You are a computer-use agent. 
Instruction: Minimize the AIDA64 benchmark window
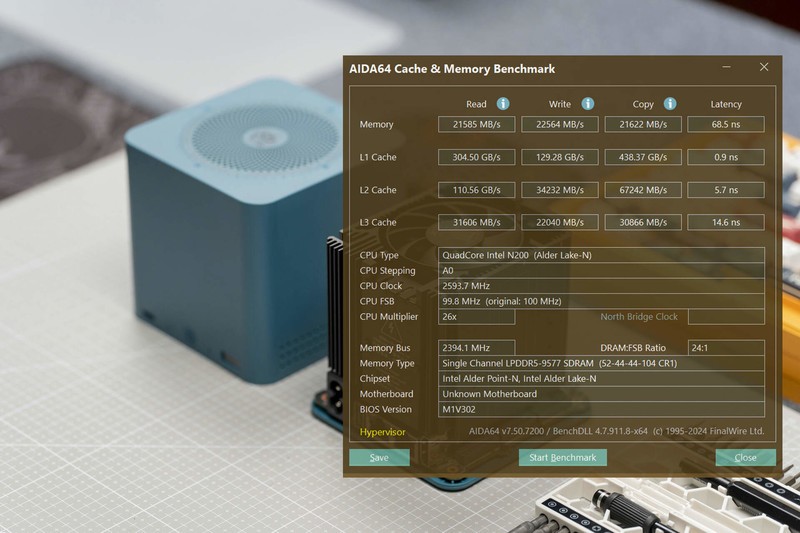click(x=727, y=68)
